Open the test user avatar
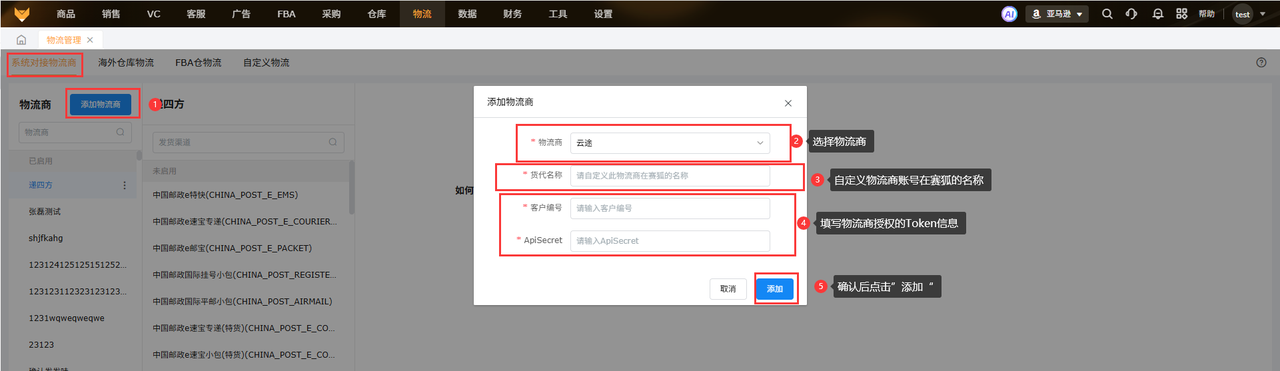The width and height of the screenshot is (1280, 371). pos(1242,14)
